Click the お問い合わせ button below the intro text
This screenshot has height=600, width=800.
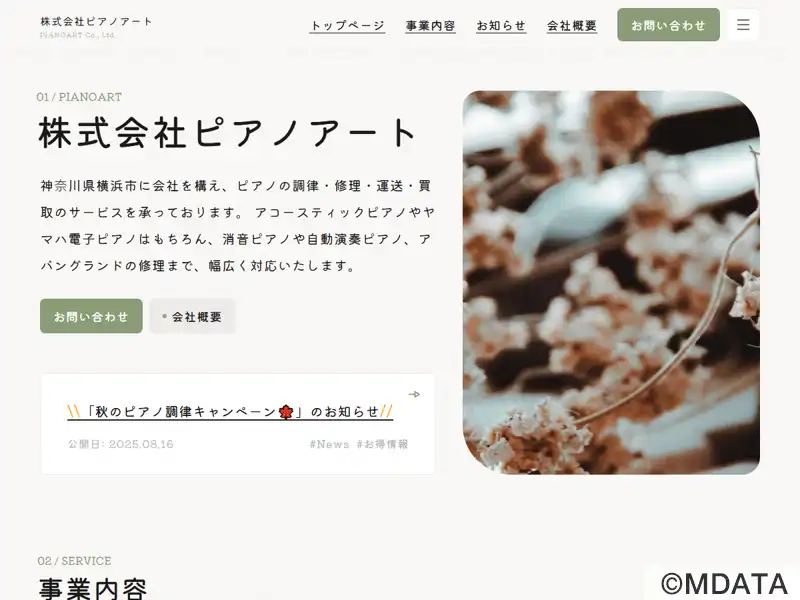91,316
